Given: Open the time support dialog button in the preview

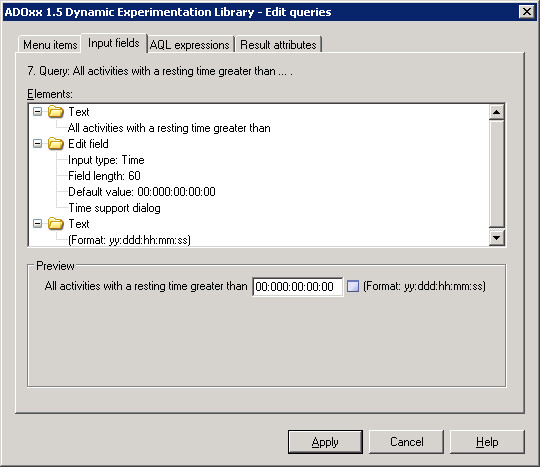Looking at the screenshot, I should pyautogui.click(x=353, y=286).
